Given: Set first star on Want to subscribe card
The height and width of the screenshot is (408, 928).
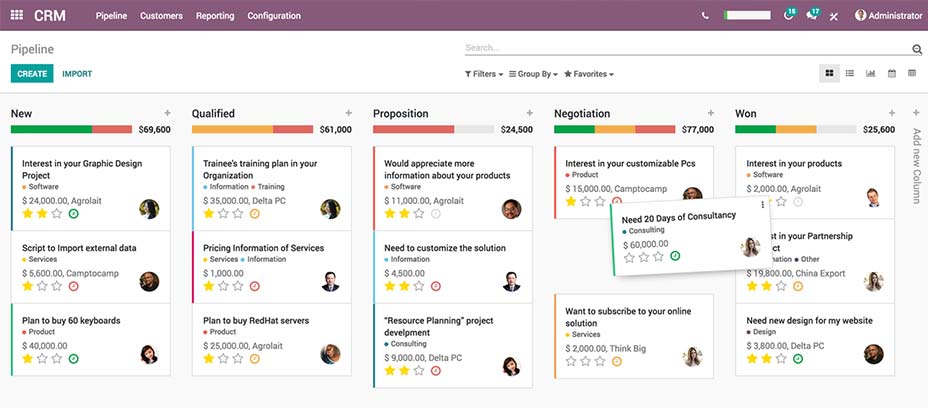Looking at the screenshot, I should (x=571, y=361).
